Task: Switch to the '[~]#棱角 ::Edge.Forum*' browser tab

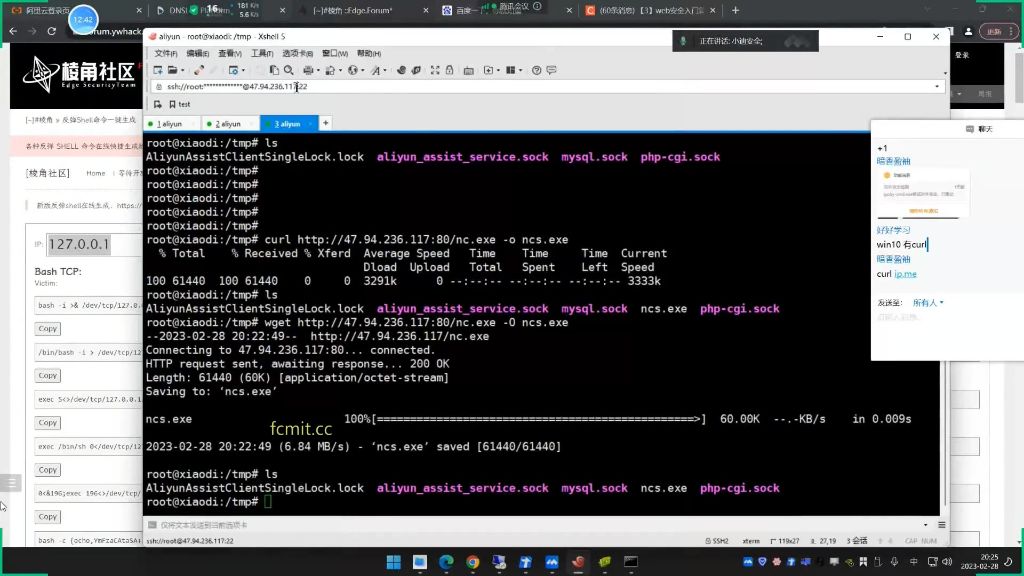Action: 362,10
